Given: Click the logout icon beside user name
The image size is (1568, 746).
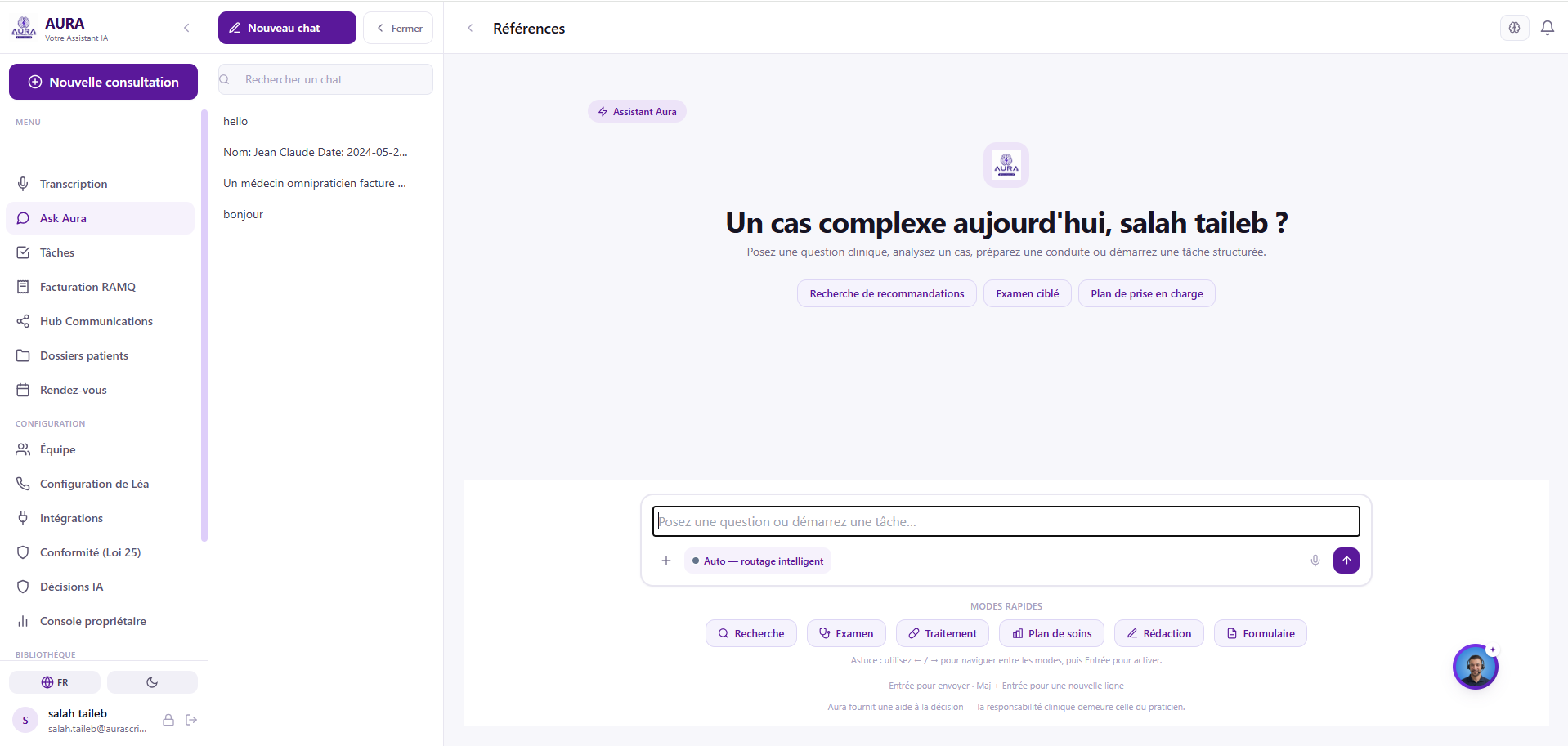Looking at the screenshot, I should click(x=191, y=720).
